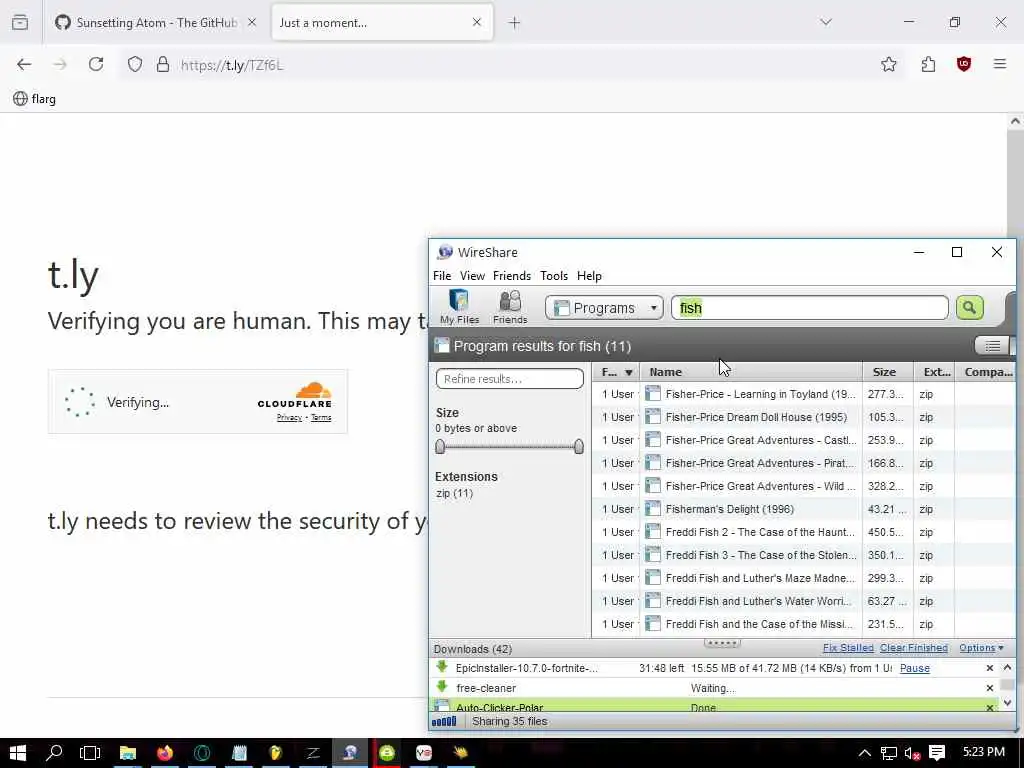Click download arrow icon for free-cleaner
This screenshot has width=1024, height=768.
[x=442, y=686]
